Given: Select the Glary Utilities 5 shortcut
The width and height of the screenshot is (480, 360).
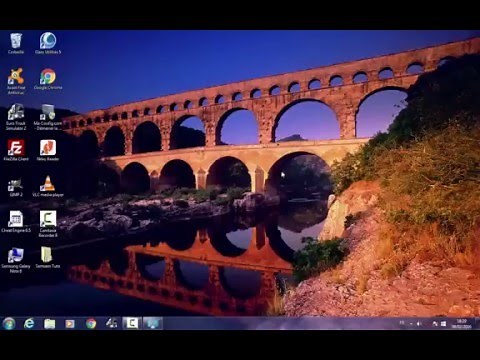Looking at the screenshot, I should click(x=48, y=43).
